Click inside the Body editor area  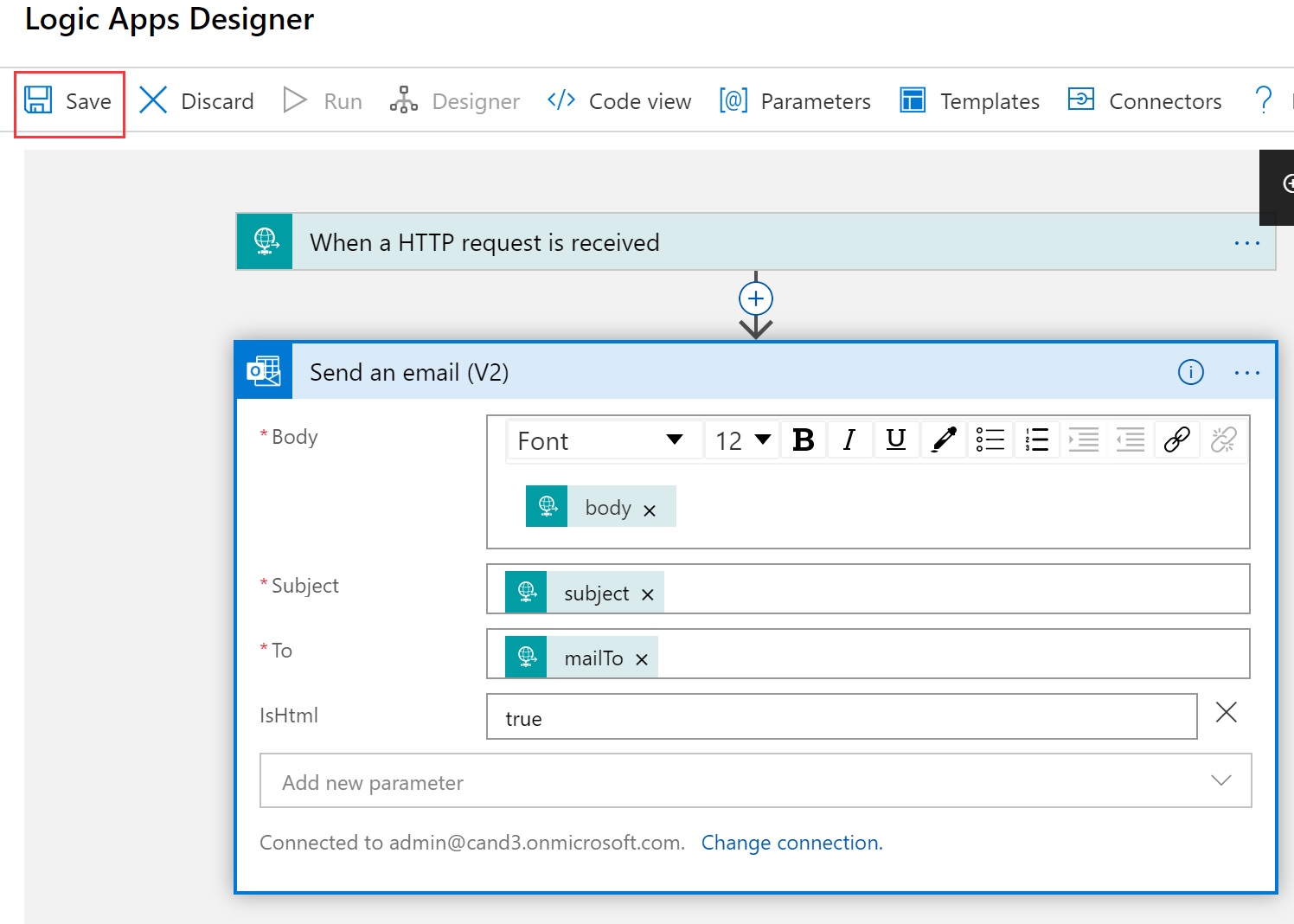[868, 506]
